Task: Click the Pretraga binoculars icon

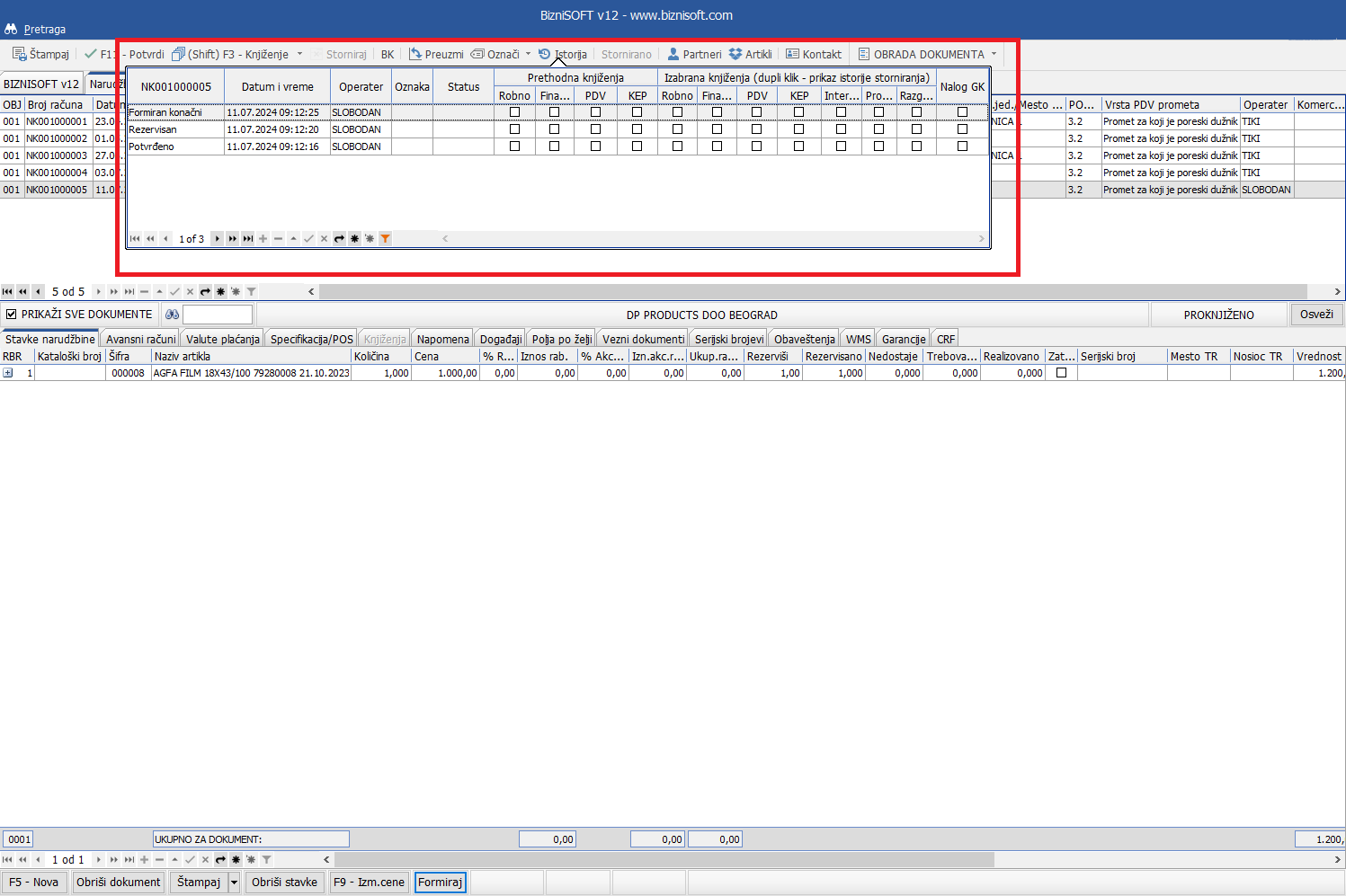Action: pyautogui.click(x=11, y=29)
